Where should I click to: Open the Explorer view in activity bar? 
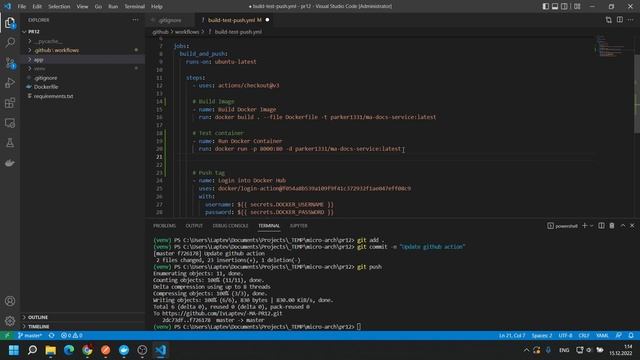(10, 23)
